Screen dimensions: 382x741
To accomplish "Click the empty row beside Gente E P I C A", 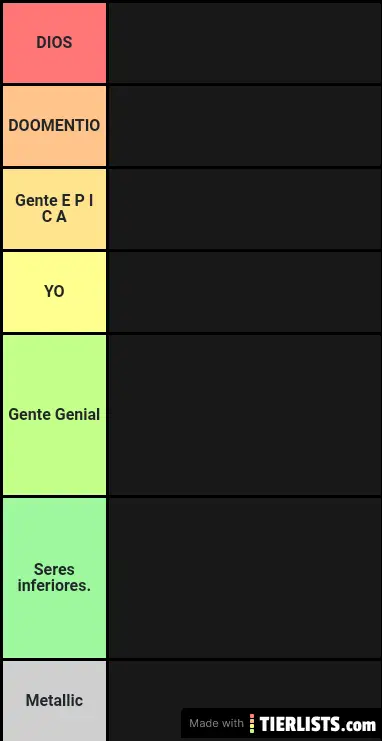I will click(x=244, y=209).
